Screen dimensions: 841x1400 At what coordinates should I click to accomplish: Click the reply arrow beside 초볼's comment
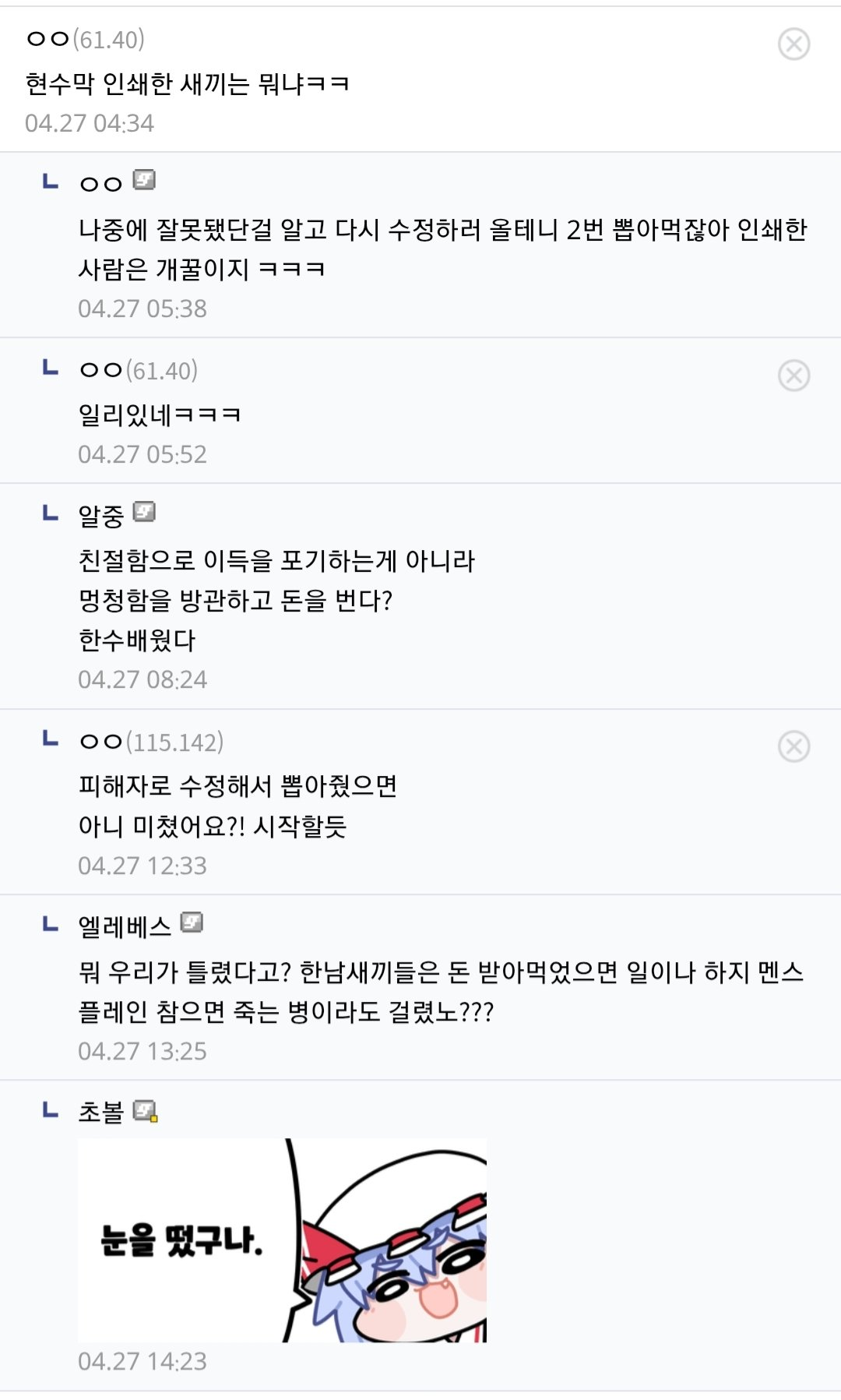tap(51, 1110)
